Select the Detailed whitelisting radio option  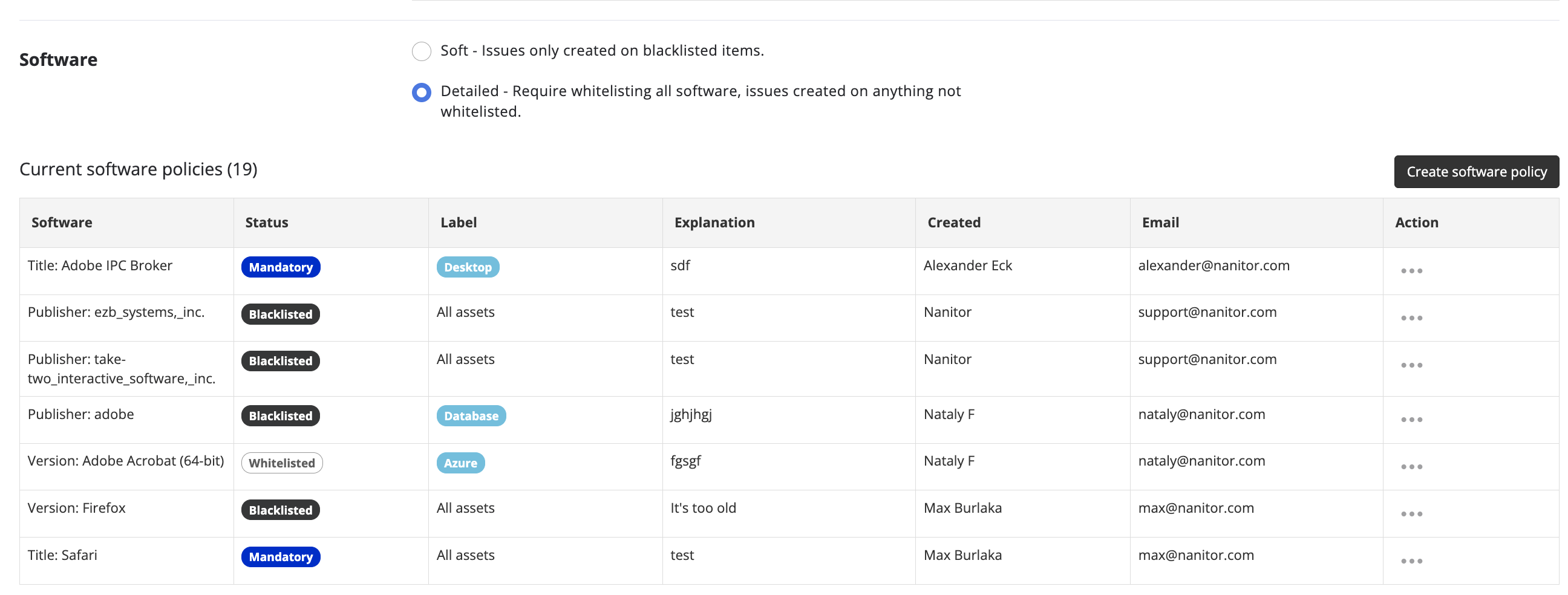point(421,93)
